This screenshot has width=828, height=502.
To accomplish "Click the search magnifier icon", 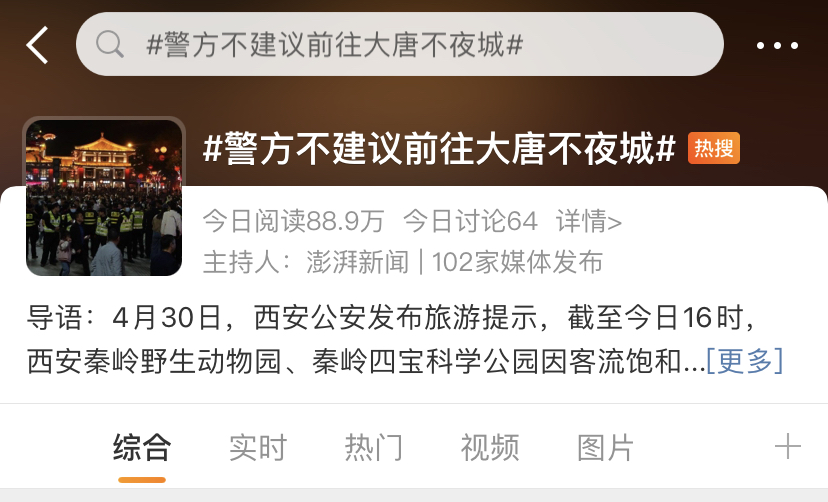I will (x=110, y=44).
